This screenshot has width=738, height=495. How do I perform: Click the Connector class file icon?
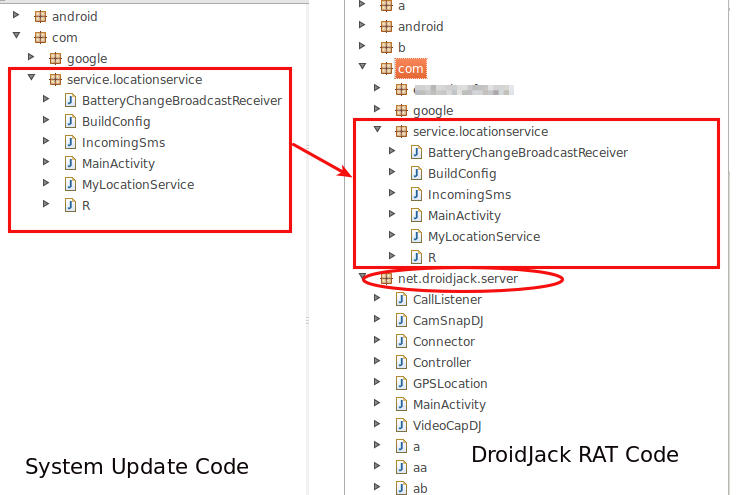(401, 341)
